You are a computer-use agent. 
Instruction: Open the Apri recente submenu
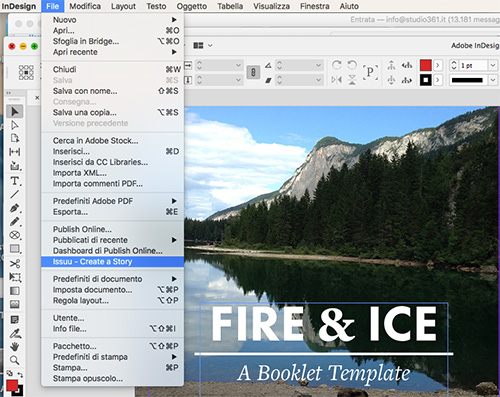pos(113,52)
